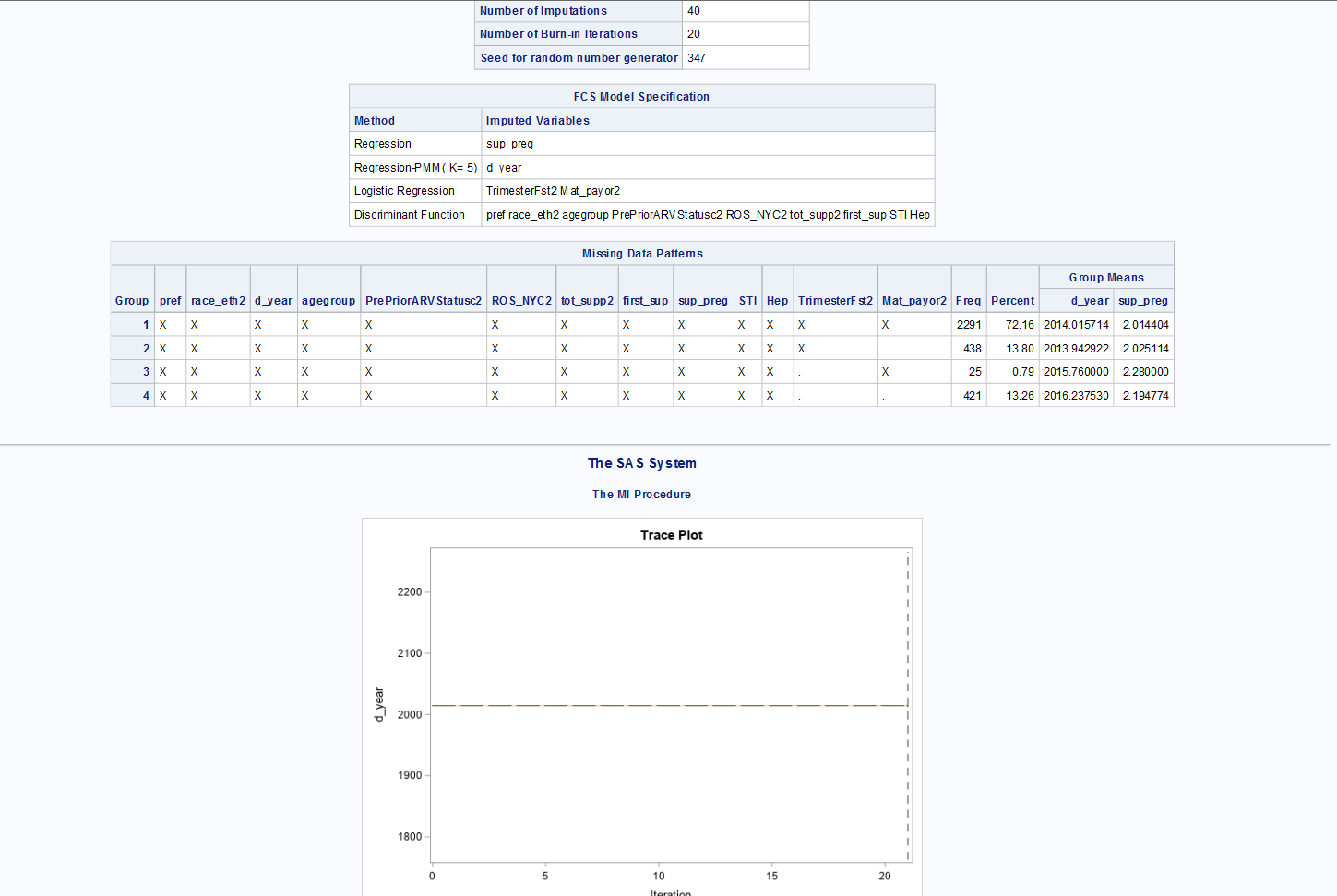Click The MI Procedure heading
Viewport: 1337px width, 896px height.
[641, 495]
